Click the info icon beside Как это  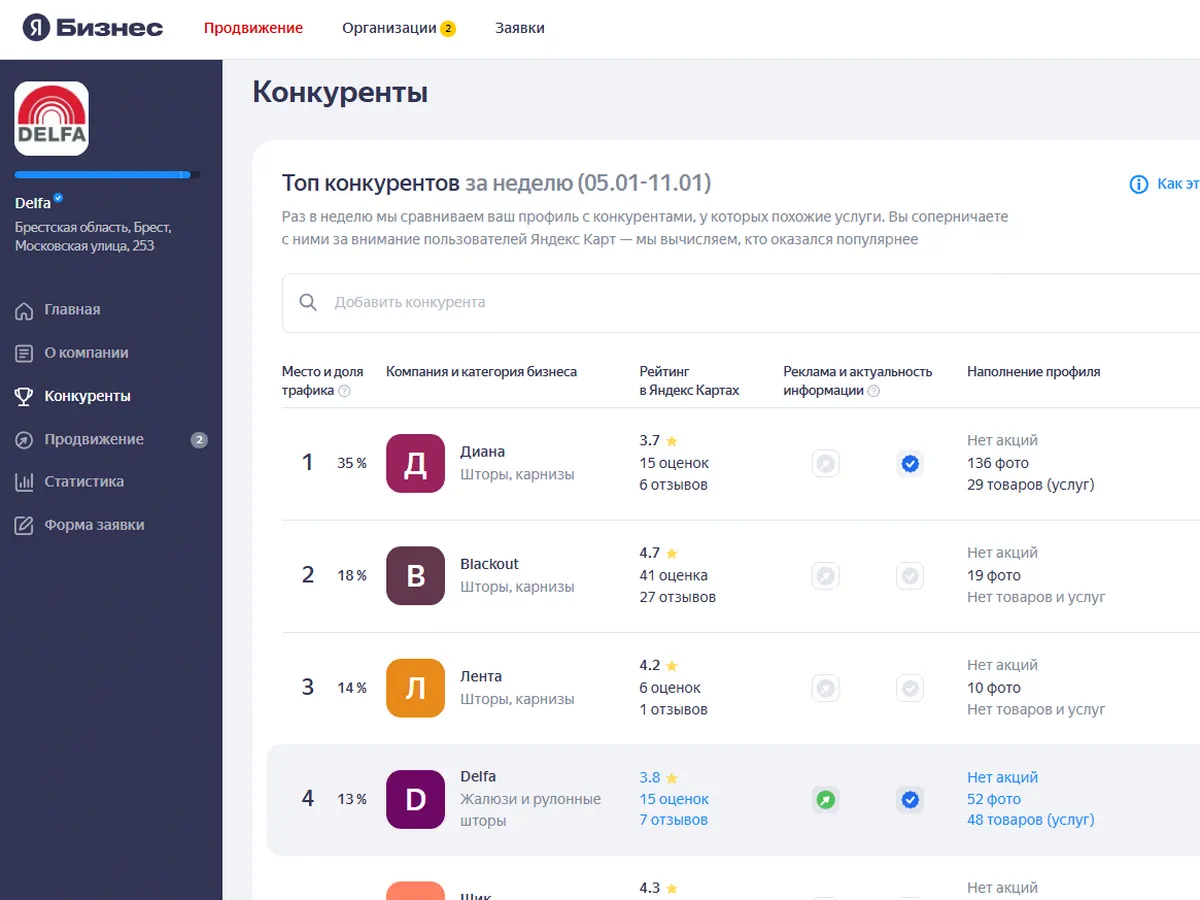coord(1138,184)
